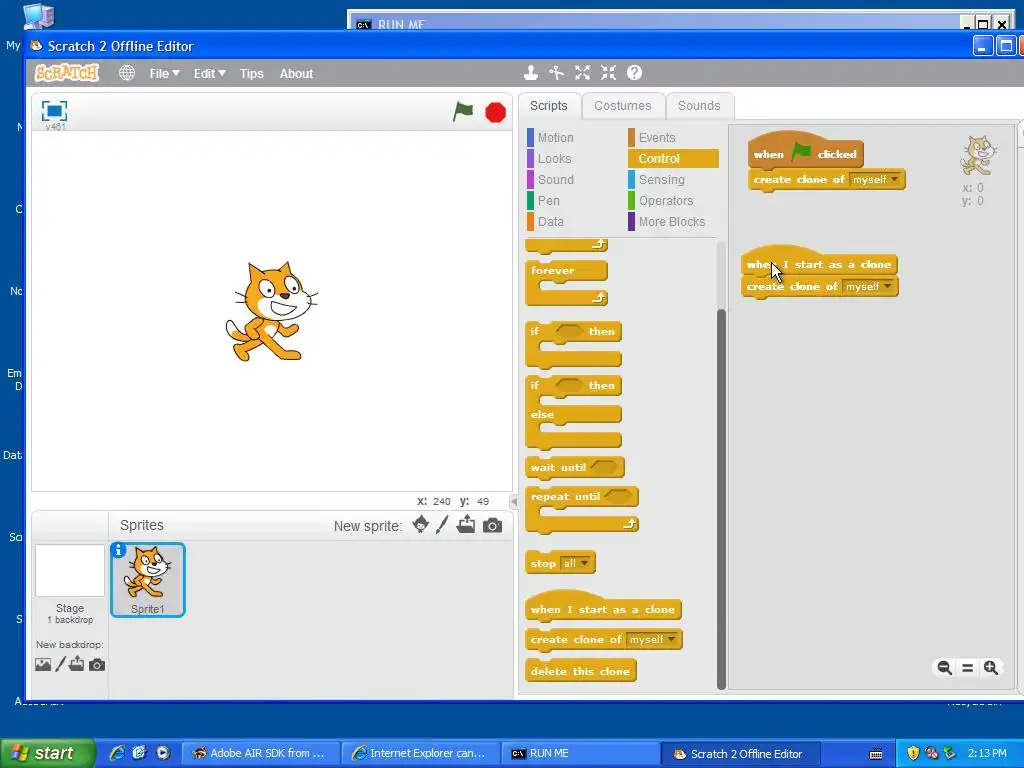This screenshot has width=1024, height=768.
Task: Select the Events block category
Action: tap(656, 138)
